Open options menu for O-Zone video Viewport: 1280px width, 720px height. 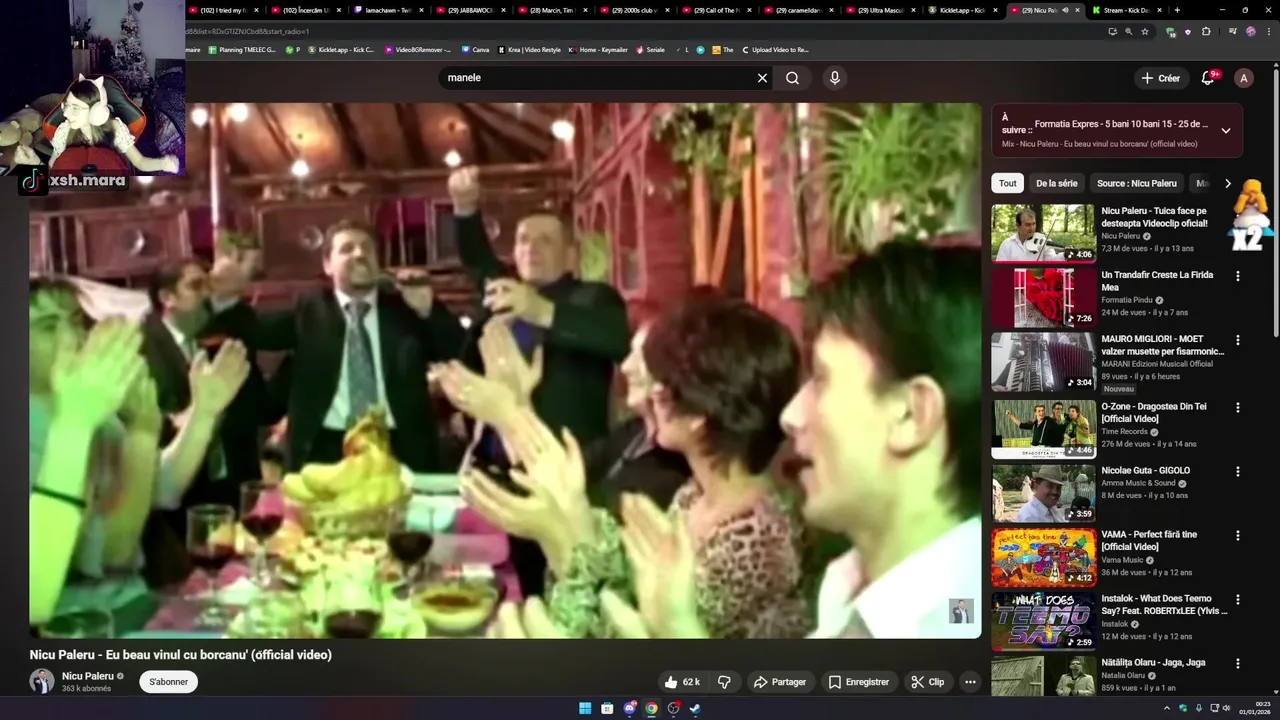click(1238, 408)
